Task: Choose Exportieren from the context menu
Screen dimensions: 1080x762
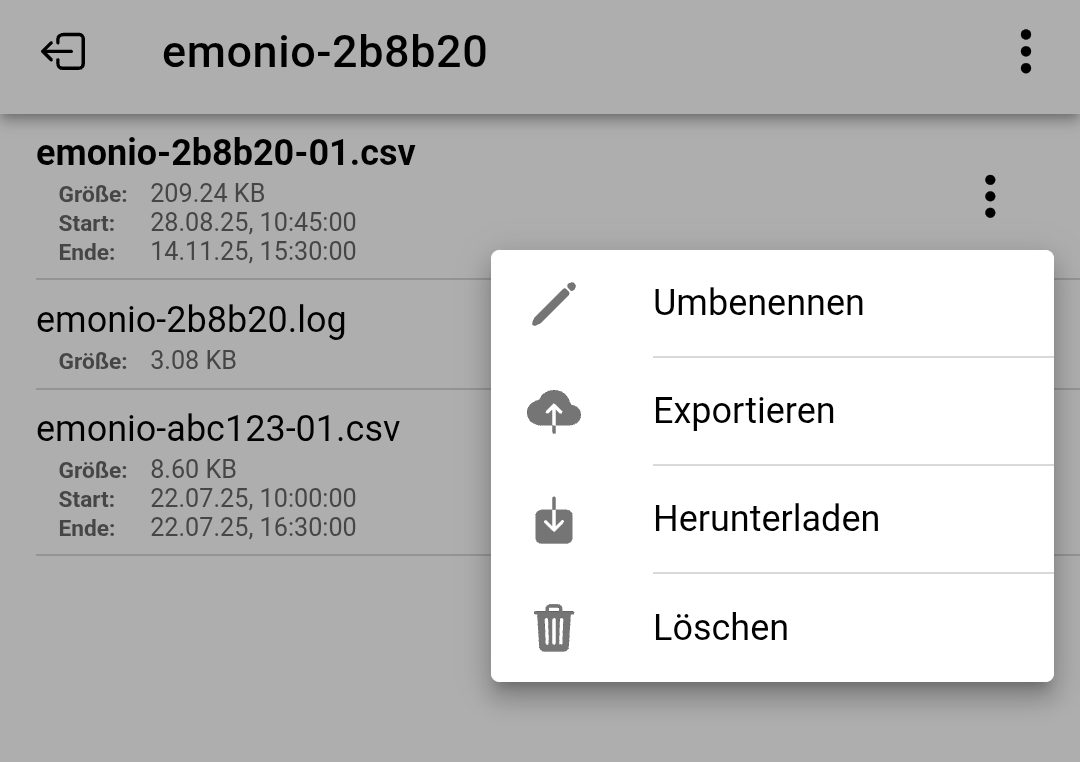Action: 743,410
